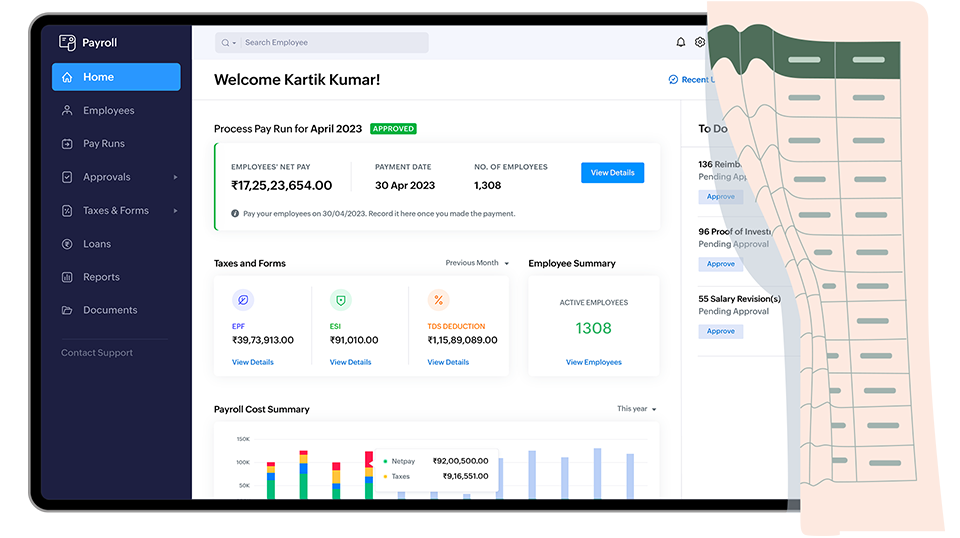This screenshot has height=538, width=960.
Task: Click the notification bell icon
Action: [681, 43]
